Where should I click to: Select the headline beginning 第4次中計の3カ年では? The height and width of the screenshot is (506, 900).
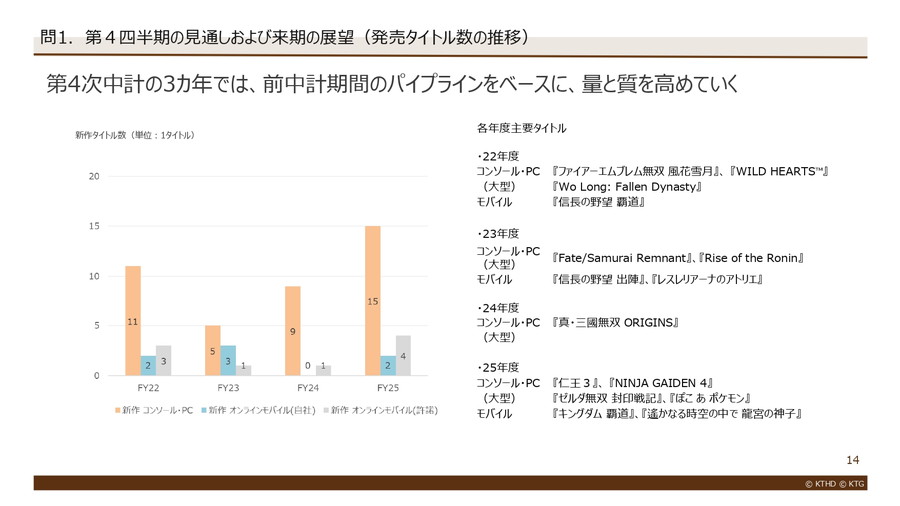(391, 84)
